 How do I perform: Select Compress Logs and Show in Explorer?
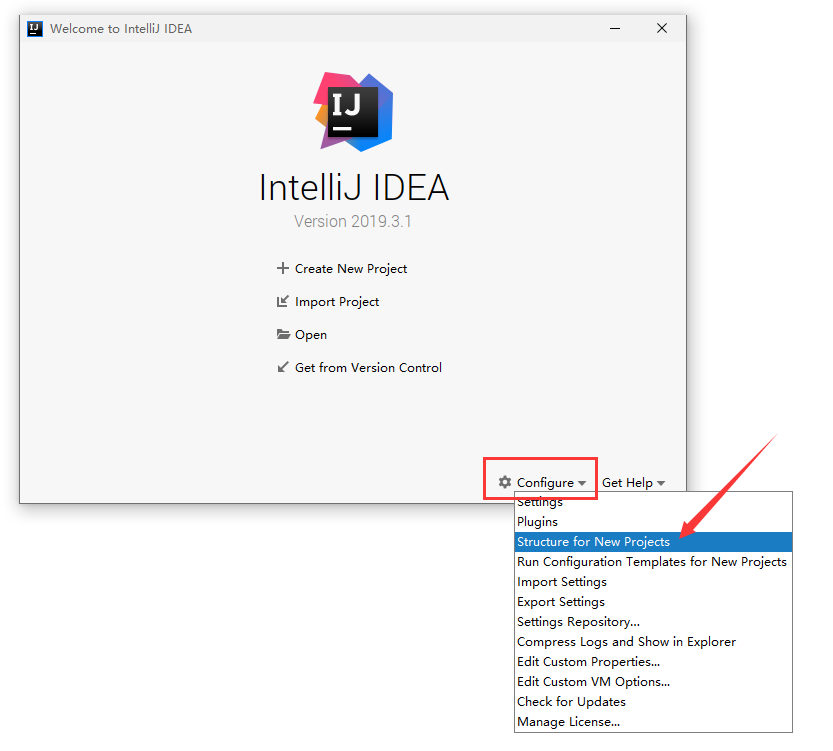coord(653,642)
